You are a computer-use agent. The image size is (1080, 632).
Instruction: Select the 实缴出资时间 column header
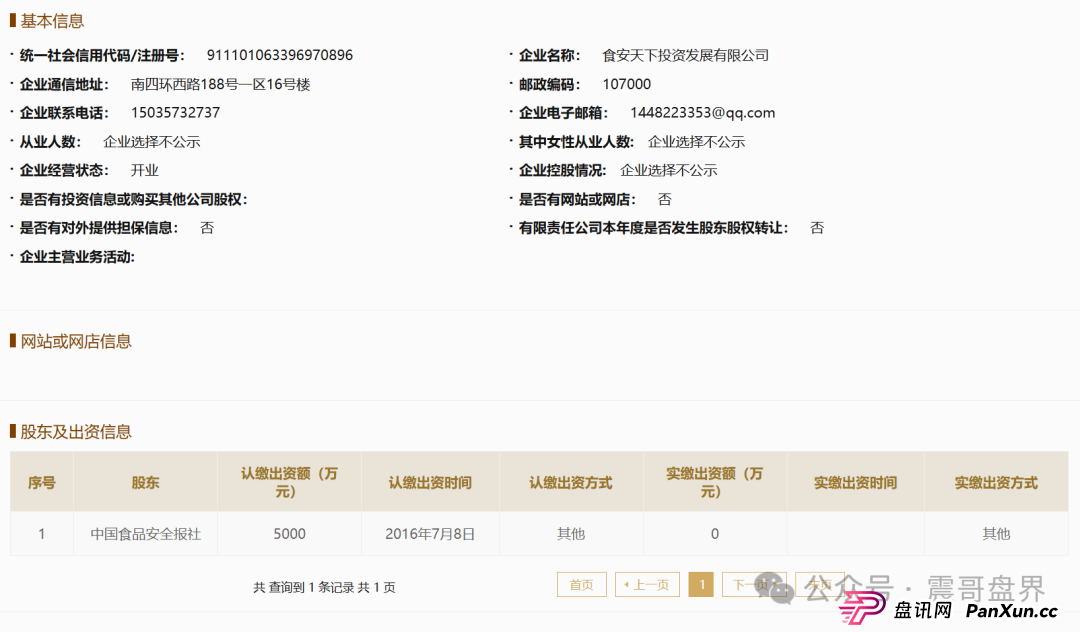click(855, 481)
